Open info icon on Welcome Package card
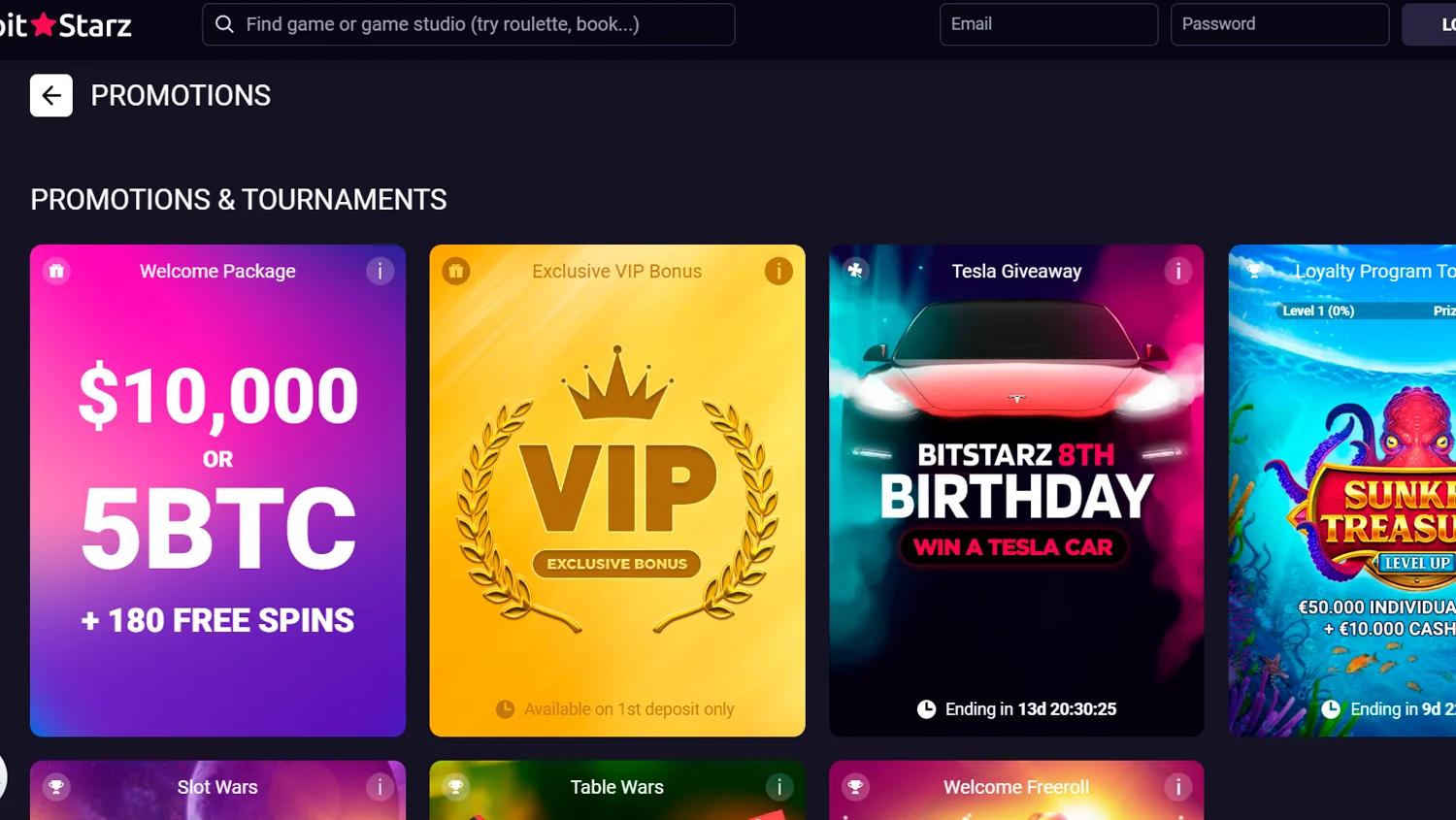This screenshot has width=1456, height=820. pos(380,272)
